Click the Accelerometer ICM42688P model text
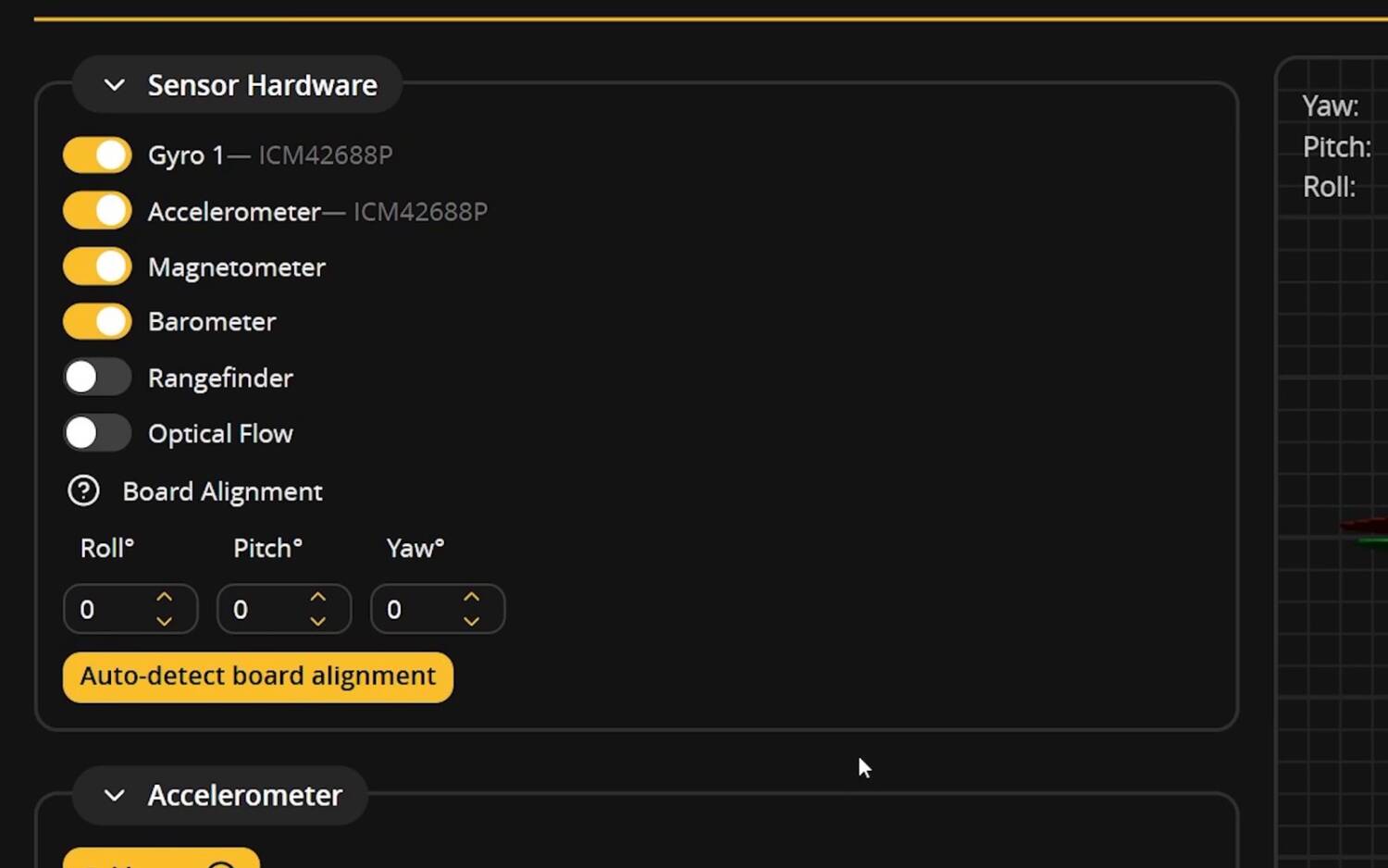Image resolution: width=1388 pixels, height=868 pixels. pyautogui.click(x=420, y=212)
